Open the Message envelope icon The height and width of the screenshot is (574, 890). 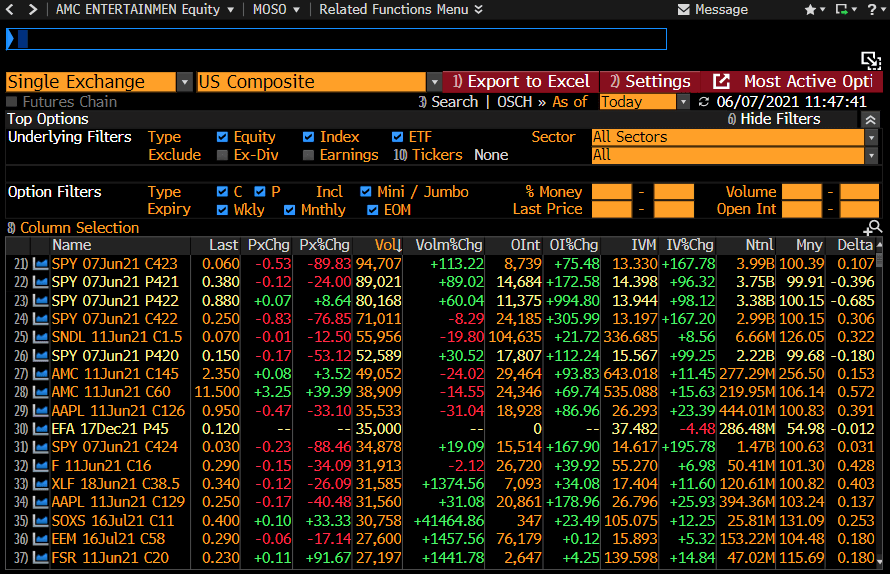(683, 10)
